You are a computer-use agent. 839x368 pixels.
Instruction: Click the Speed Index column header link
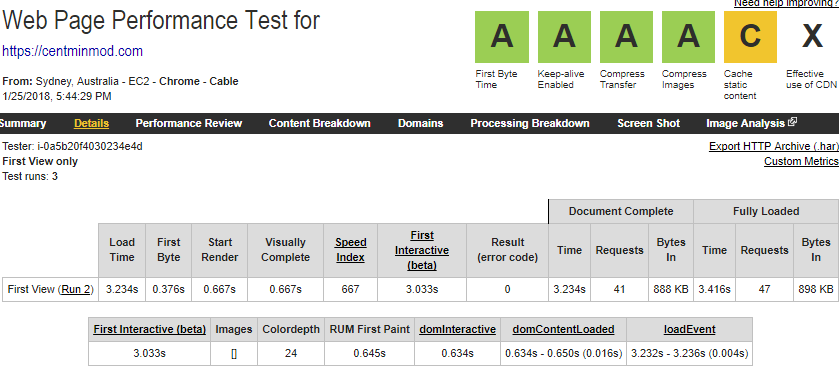pyautogui.click(x=350, y=250)
